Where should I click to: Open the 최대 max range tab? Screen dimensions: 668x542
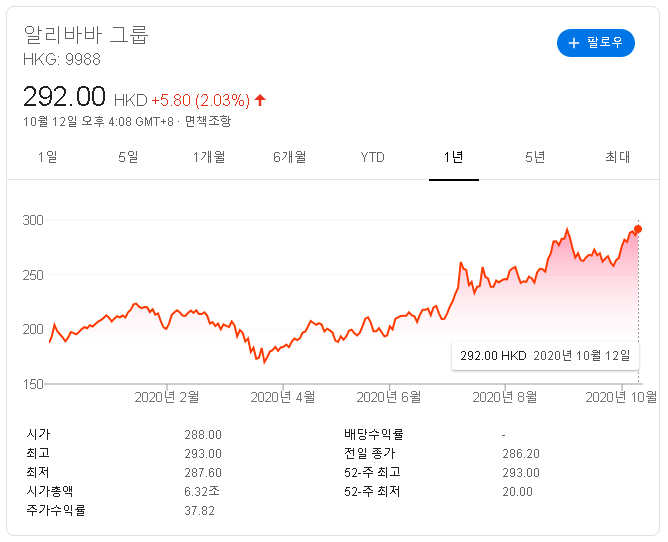(x=617, y=157)
